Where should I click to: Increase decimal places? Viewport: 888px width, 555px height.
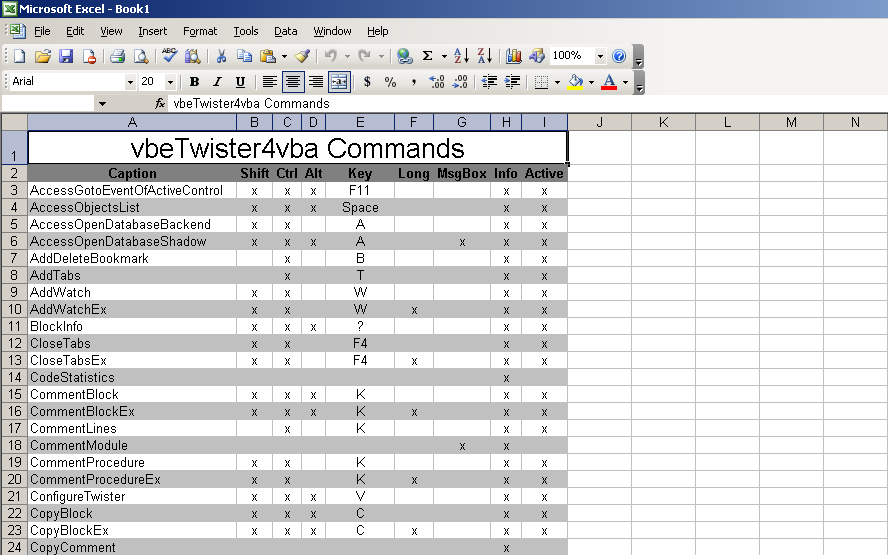[x=437, y=82]
